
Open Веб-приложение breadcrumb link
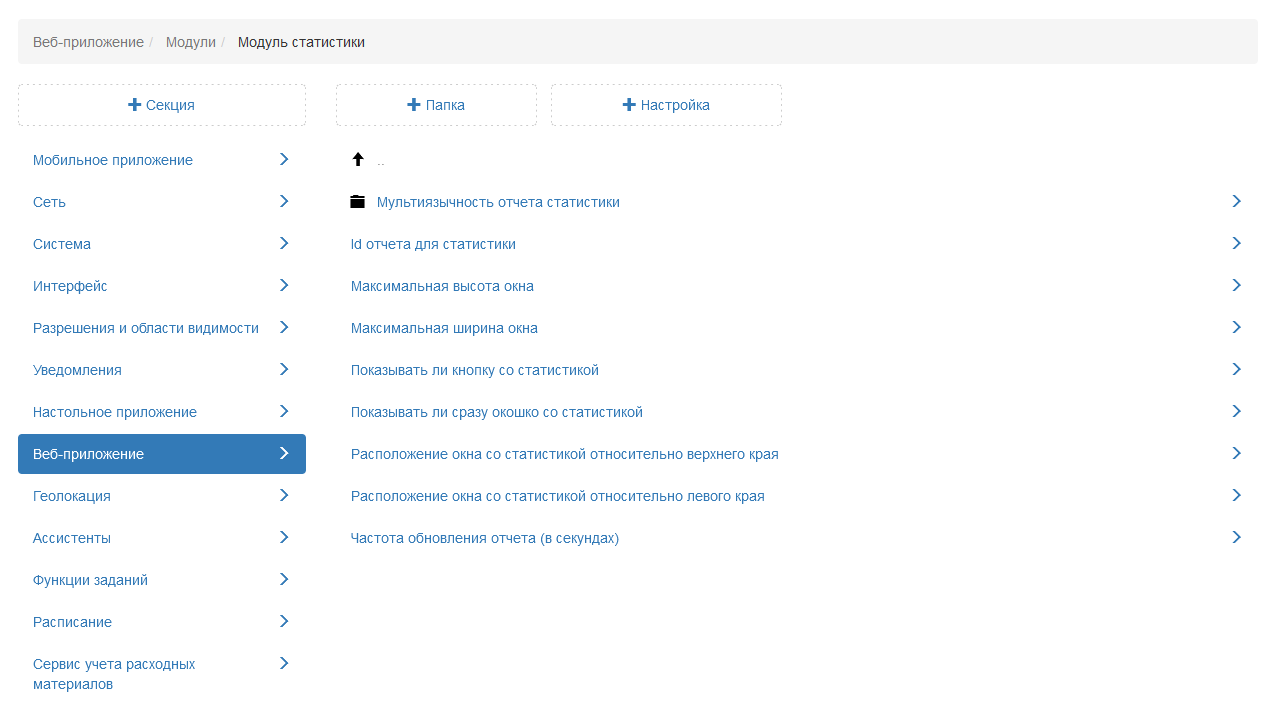88,42
